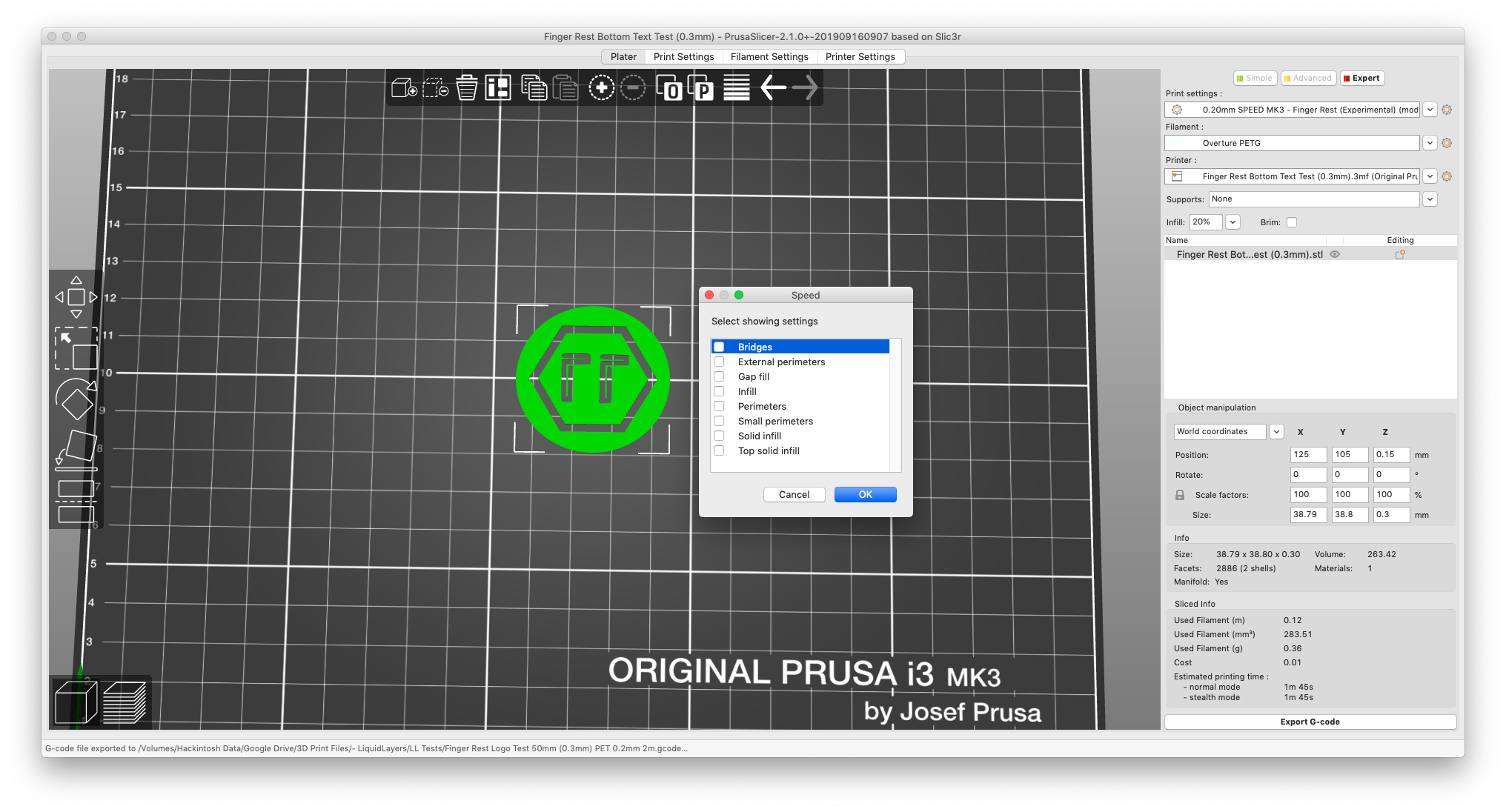Click the Copy toolbar icon

(534, 88)
